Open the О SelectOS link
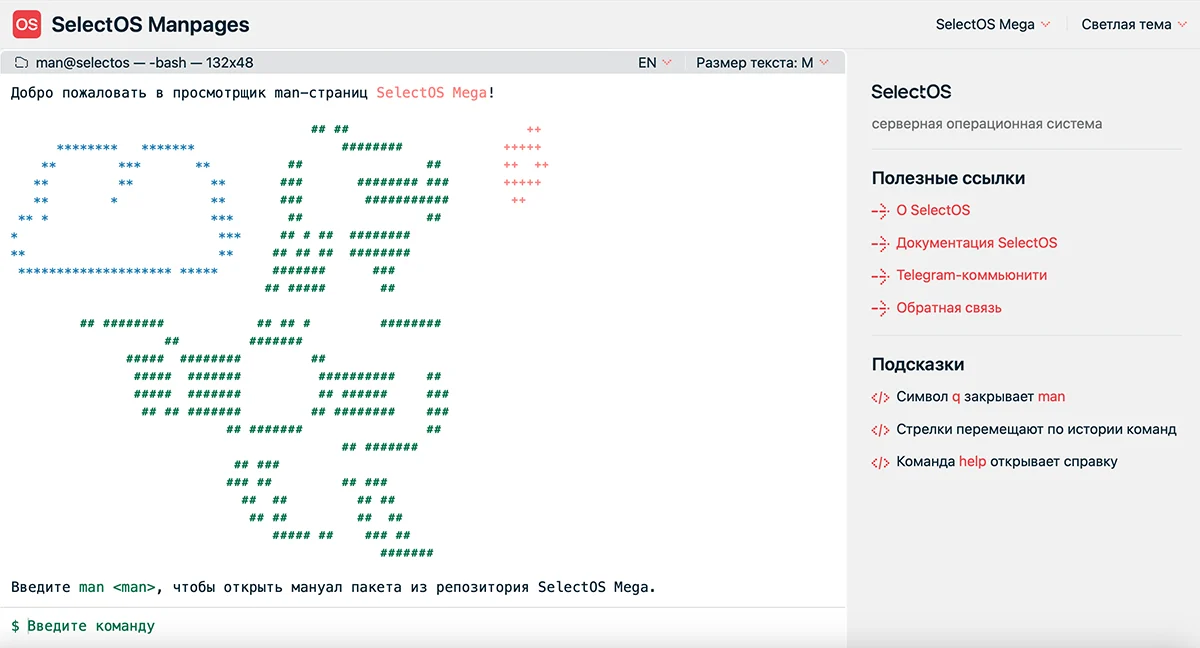The image size is (1200, 648). (x=933, y=211)
